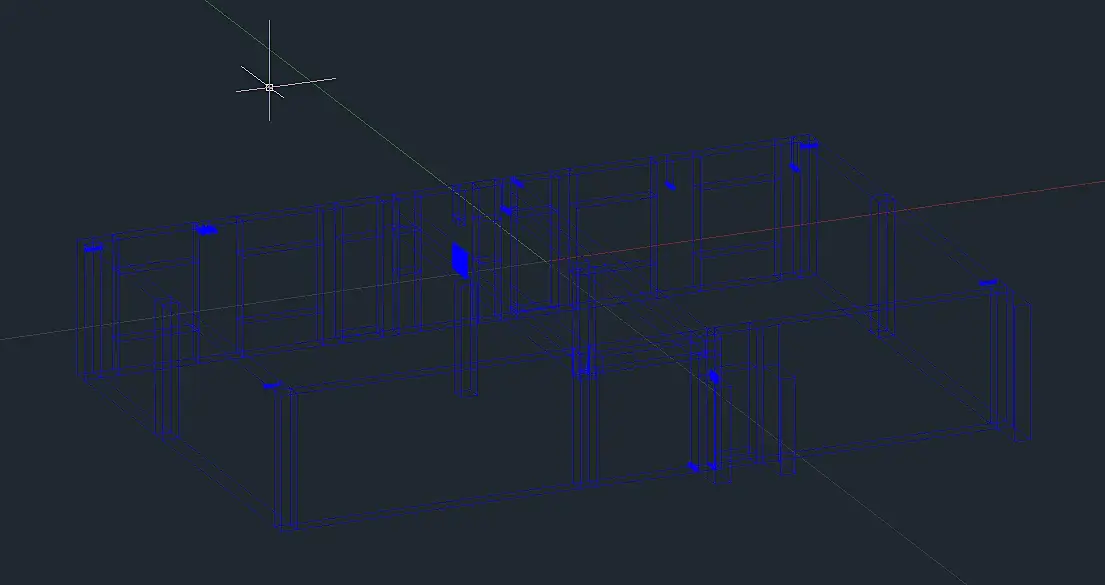Pick the bottom edge of long front wall
The height and width of the screenshot is (585, 1105).
[433, 507]
